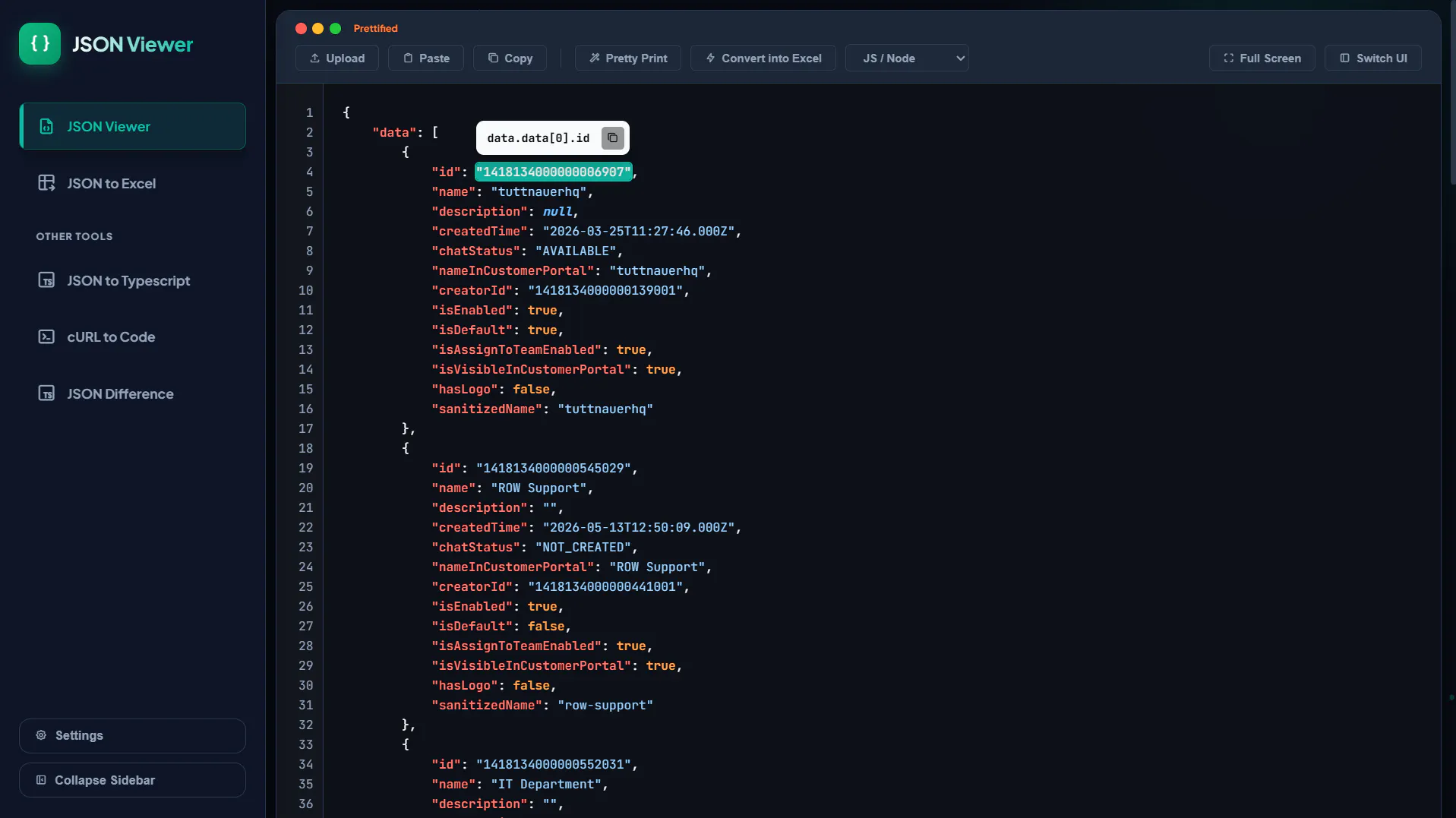
Task: Click the "ROW Support" name value on line 20
Action: point(538,488)
